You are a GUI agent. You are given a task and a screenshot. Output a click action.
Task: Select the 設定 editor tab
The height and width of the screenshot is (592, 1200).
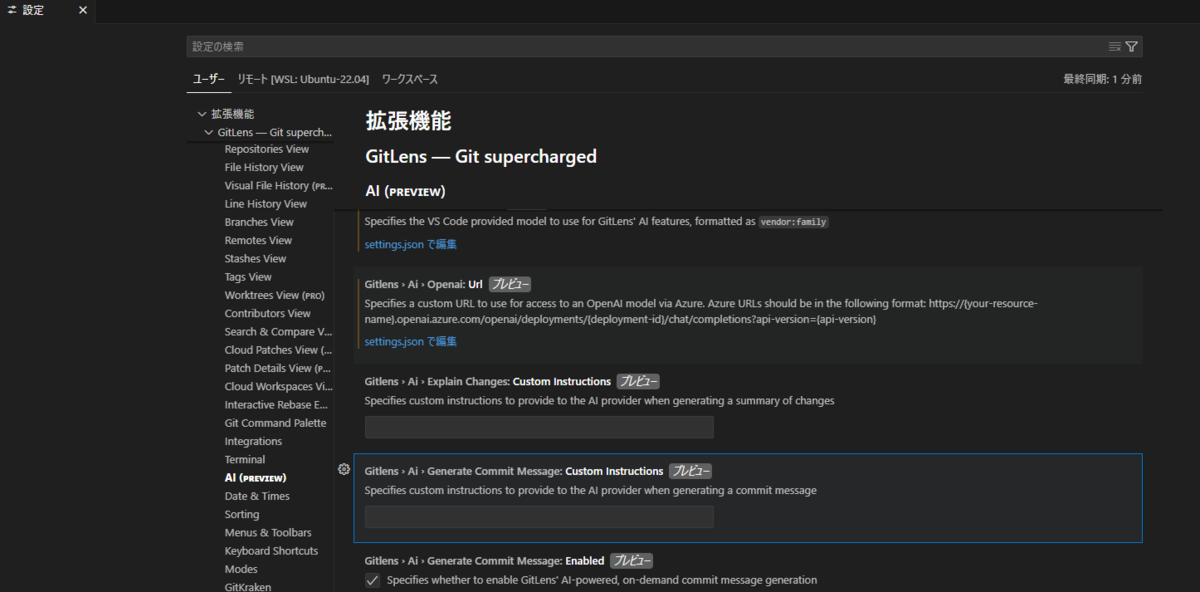(35, 10)
